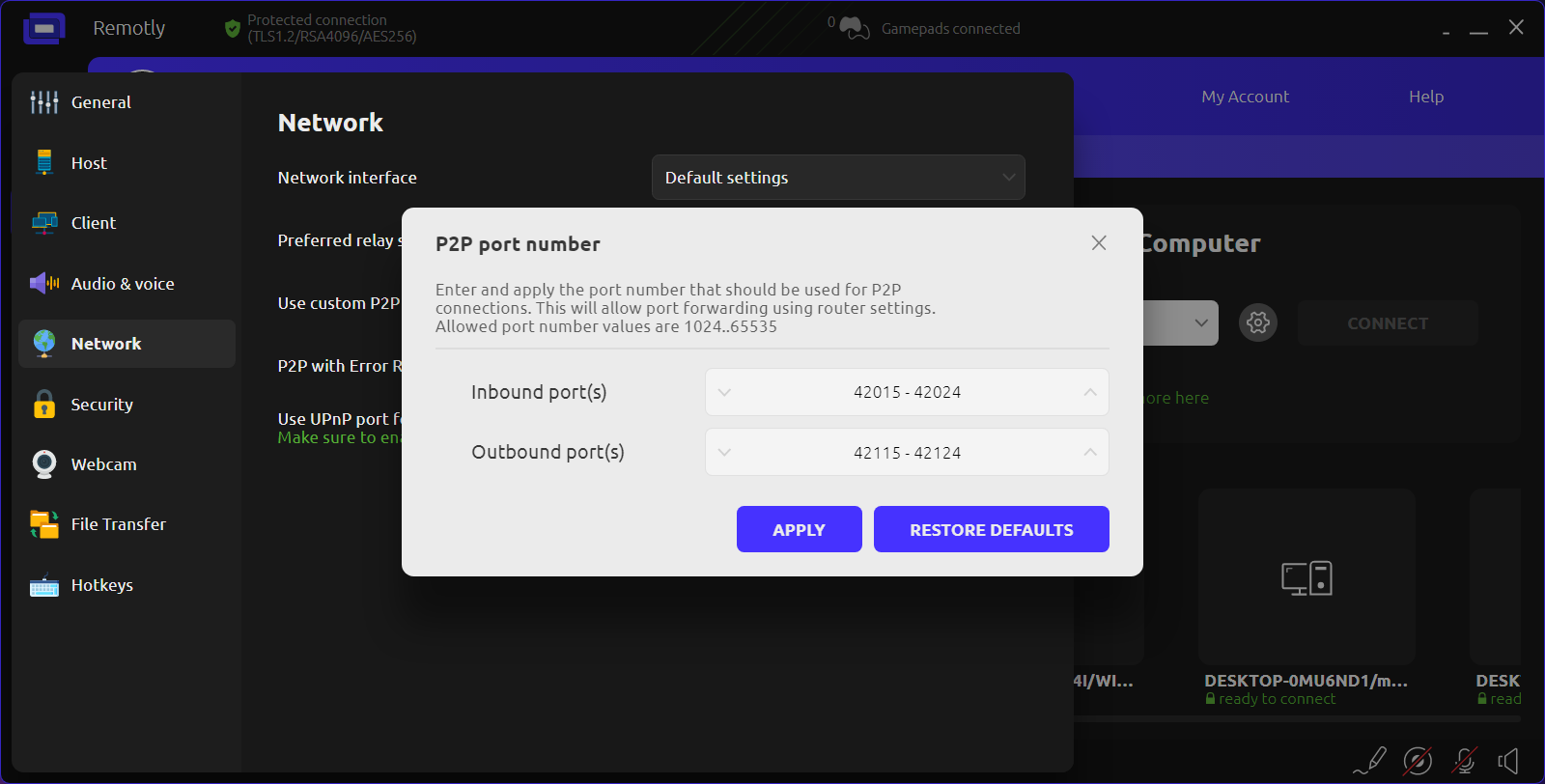This screenshot has width=1545, height=784.
Task: Open File Transfer settings in the sidebar
Action: pyautogui.click(x=118, y=524)
